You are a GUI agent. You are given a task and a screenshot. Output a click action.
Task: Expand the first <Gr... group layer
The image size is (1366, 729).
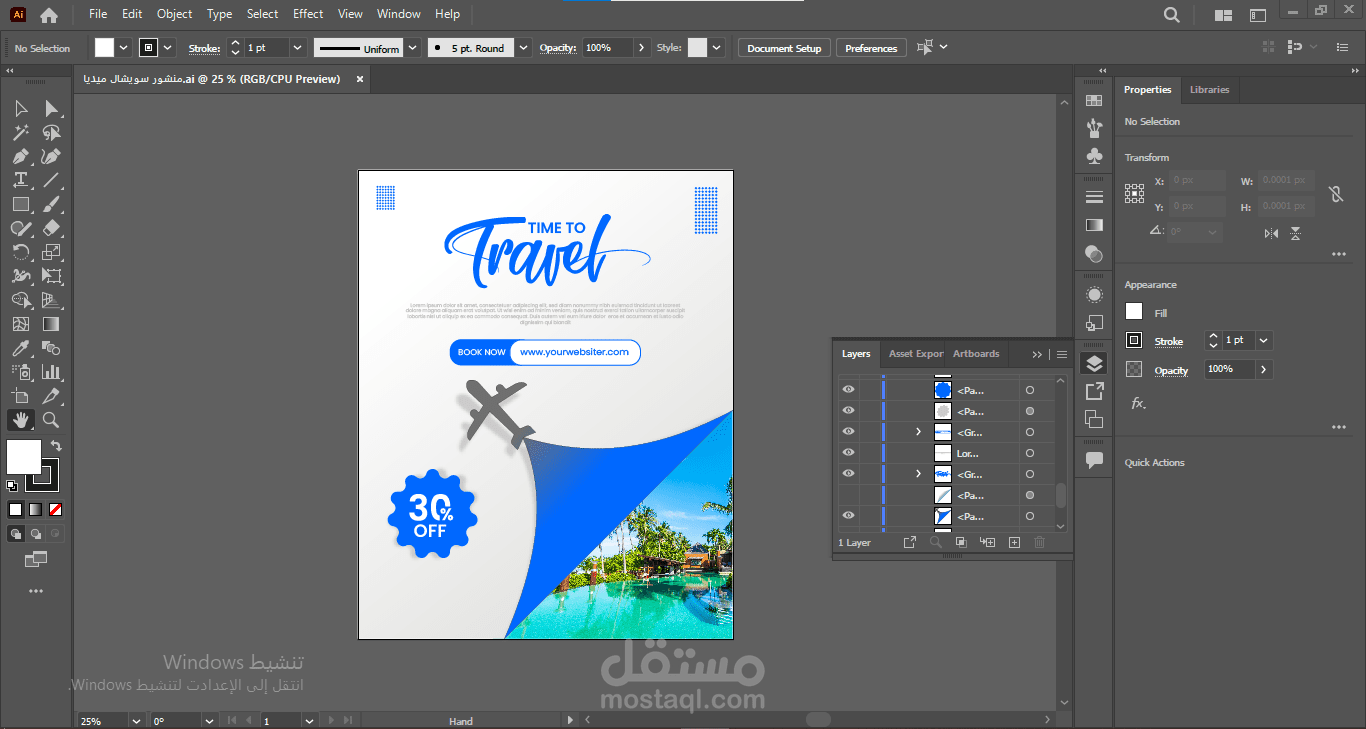click(918, 432)
